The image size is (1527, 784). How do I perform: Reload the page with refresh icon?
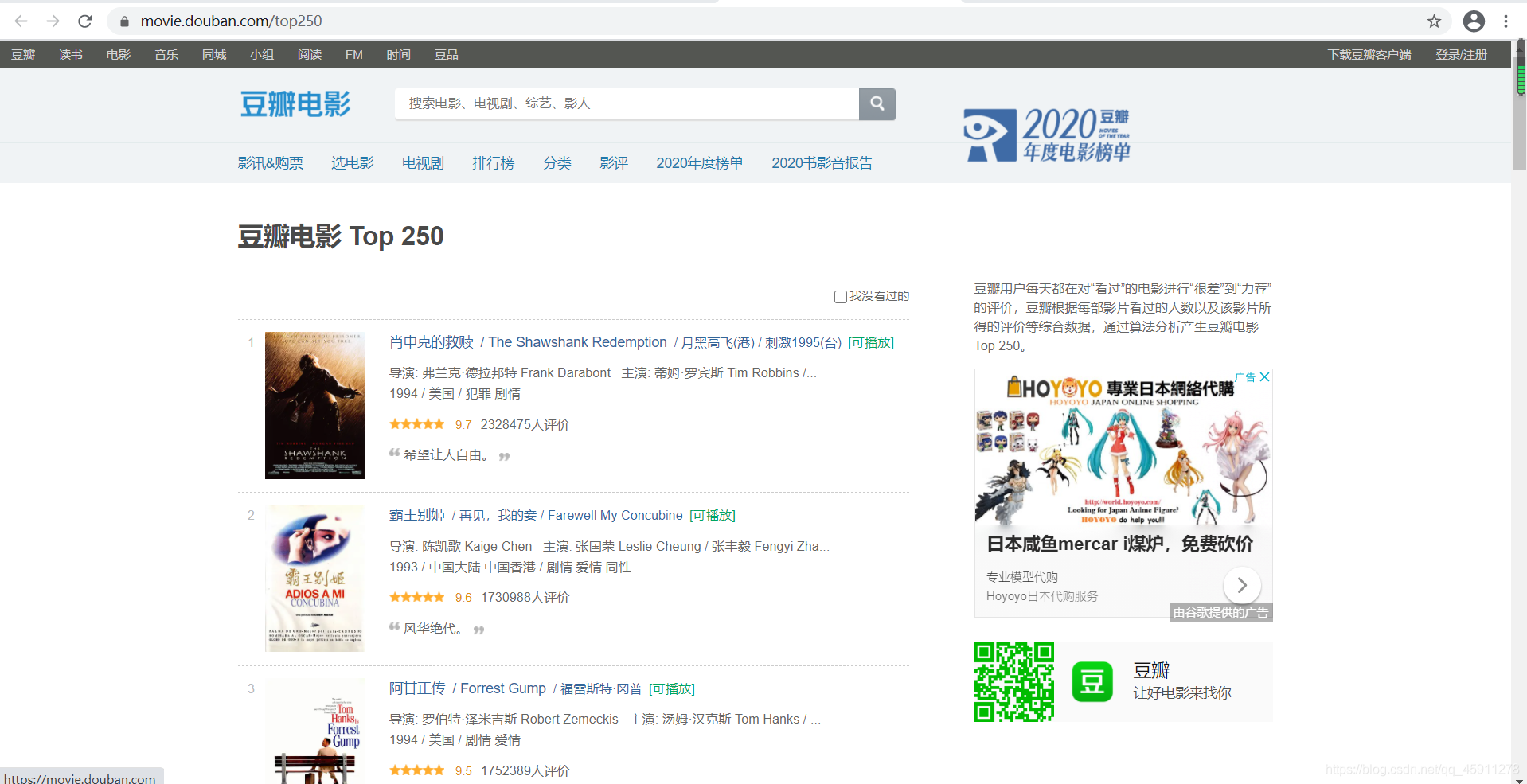coord(85,21)
